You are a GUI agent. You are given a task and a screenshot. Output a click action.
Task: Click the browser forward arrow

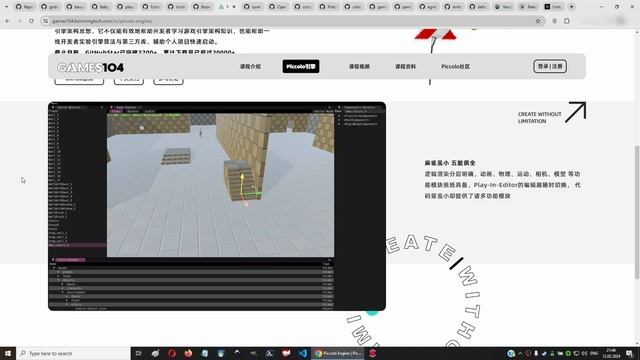point(19,21)
